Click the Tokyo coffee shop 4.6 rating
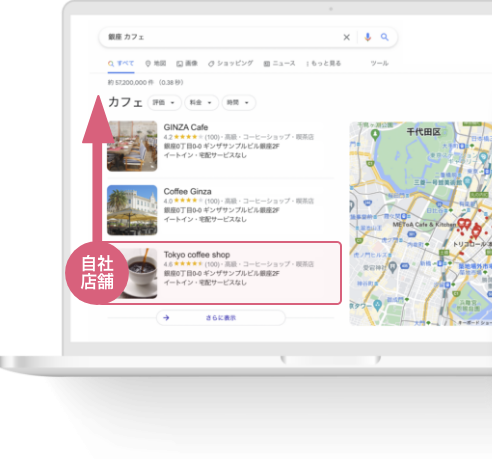 pyautogui.click(x=183, y=264)
